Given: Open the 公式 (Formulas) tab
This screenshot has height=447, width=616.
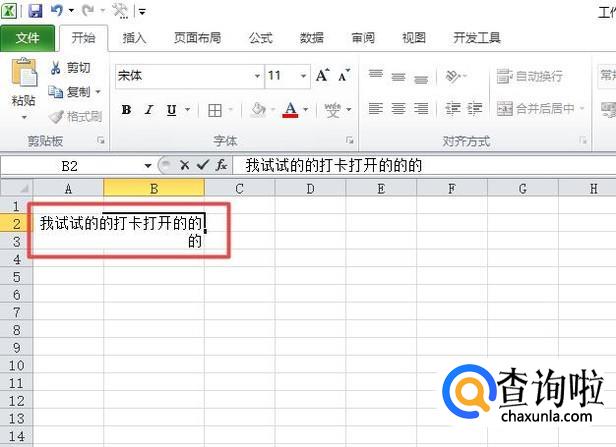Looking at the screenshot, I should tap(260, 38).
